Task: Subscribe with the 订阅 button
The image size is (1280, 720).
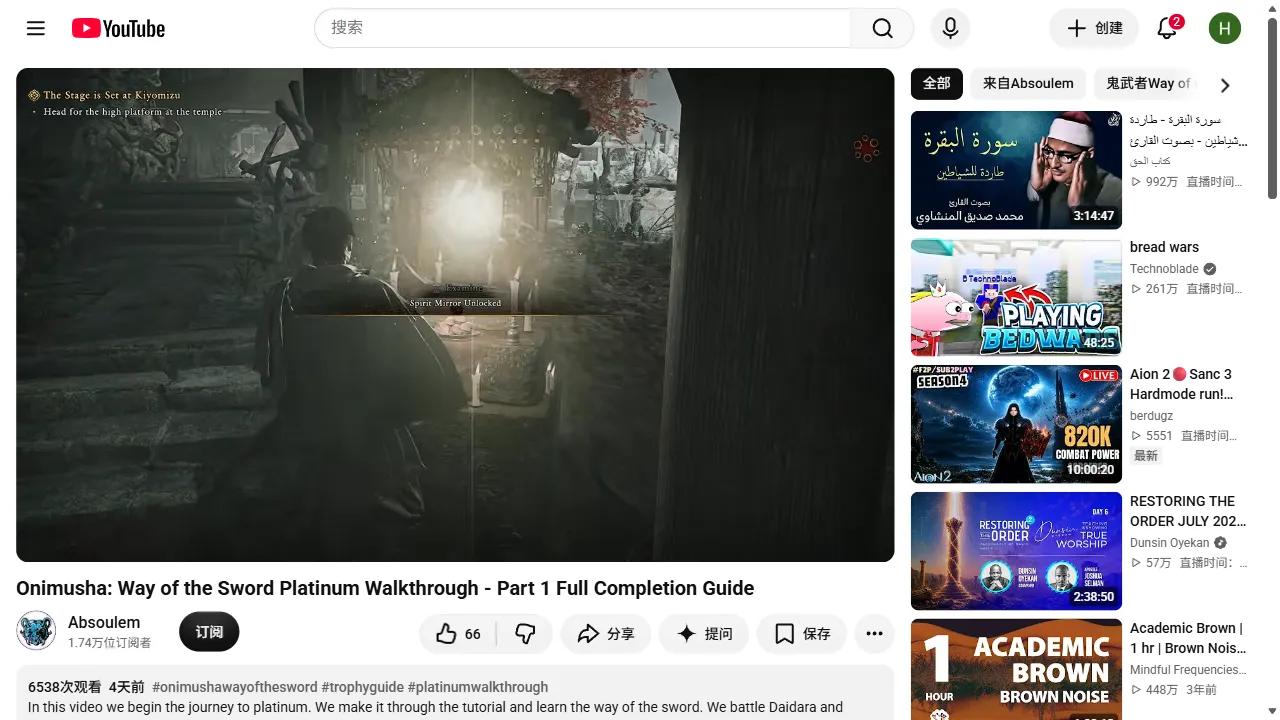Action: 209,632
